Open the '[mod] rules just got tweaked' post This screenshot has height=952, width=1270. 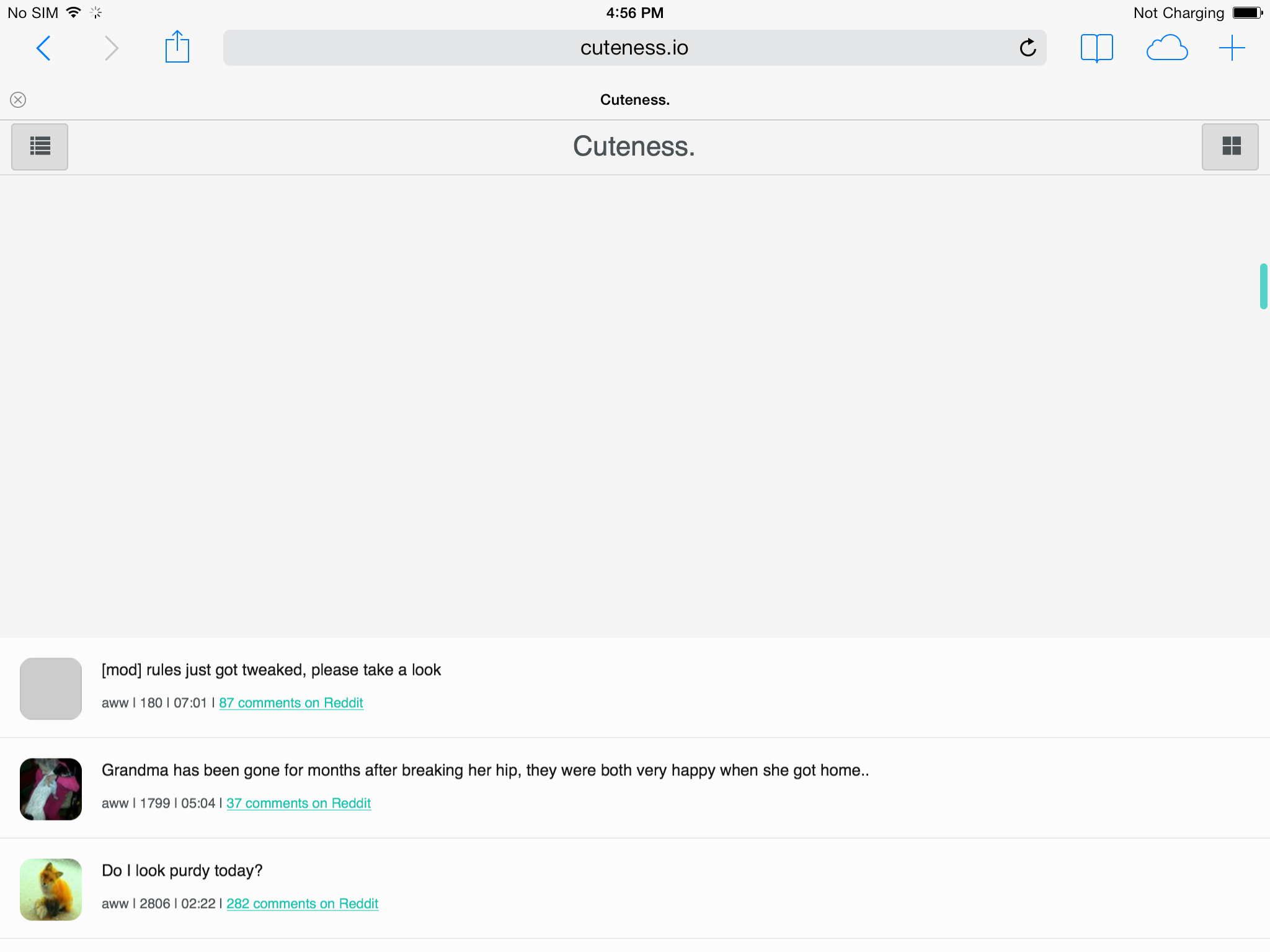click(x=271, y=670)
